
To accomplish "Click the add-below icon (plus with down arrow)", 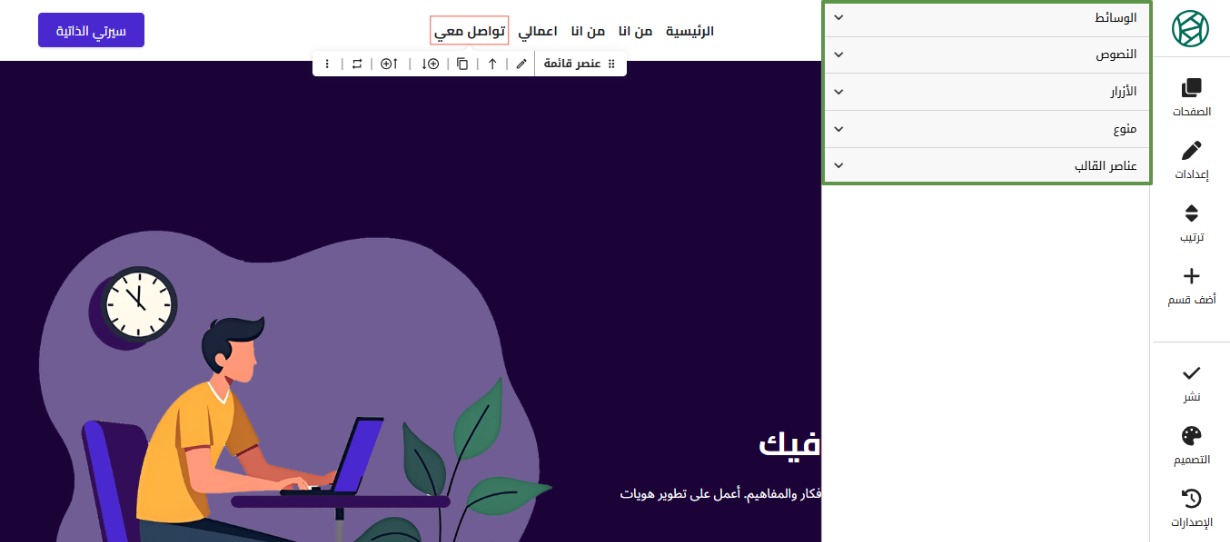I will [x=430, y=64].
